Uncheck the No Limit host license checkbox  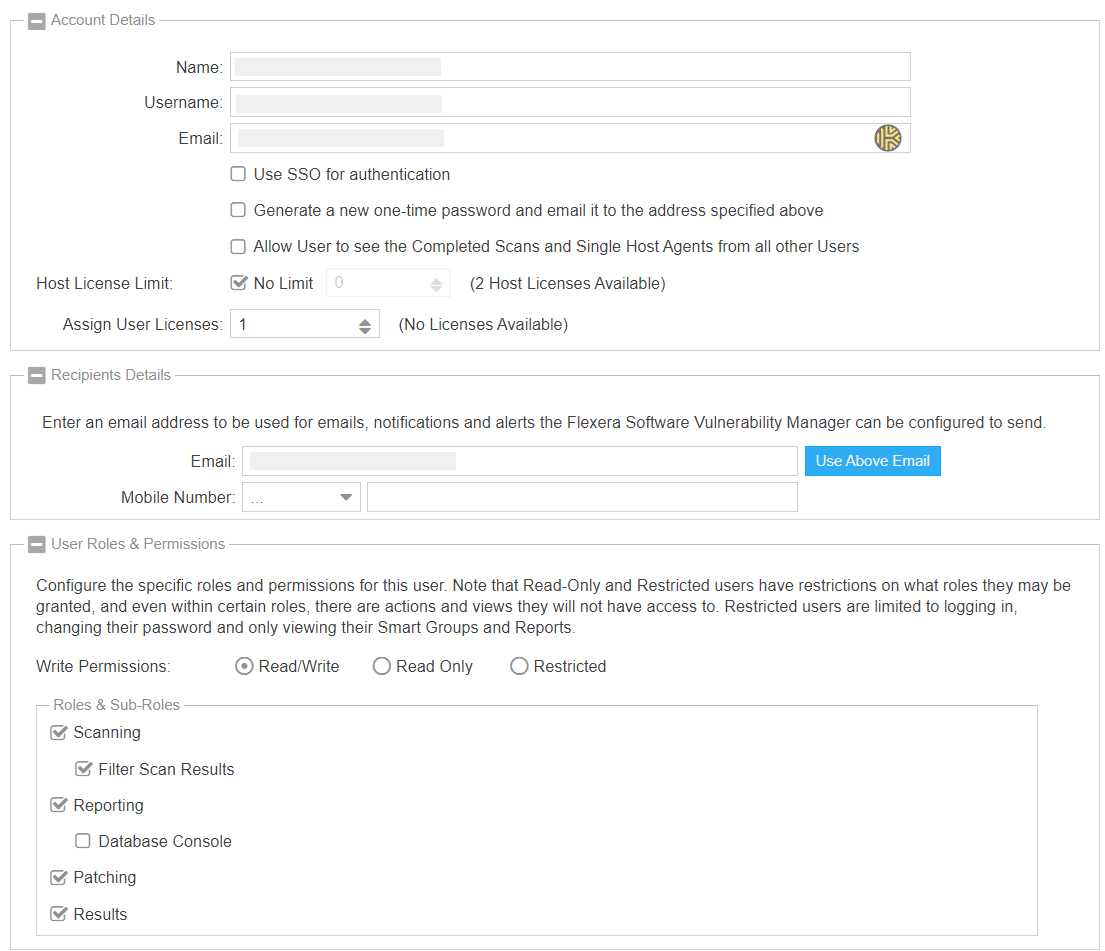tap(238, 283)
